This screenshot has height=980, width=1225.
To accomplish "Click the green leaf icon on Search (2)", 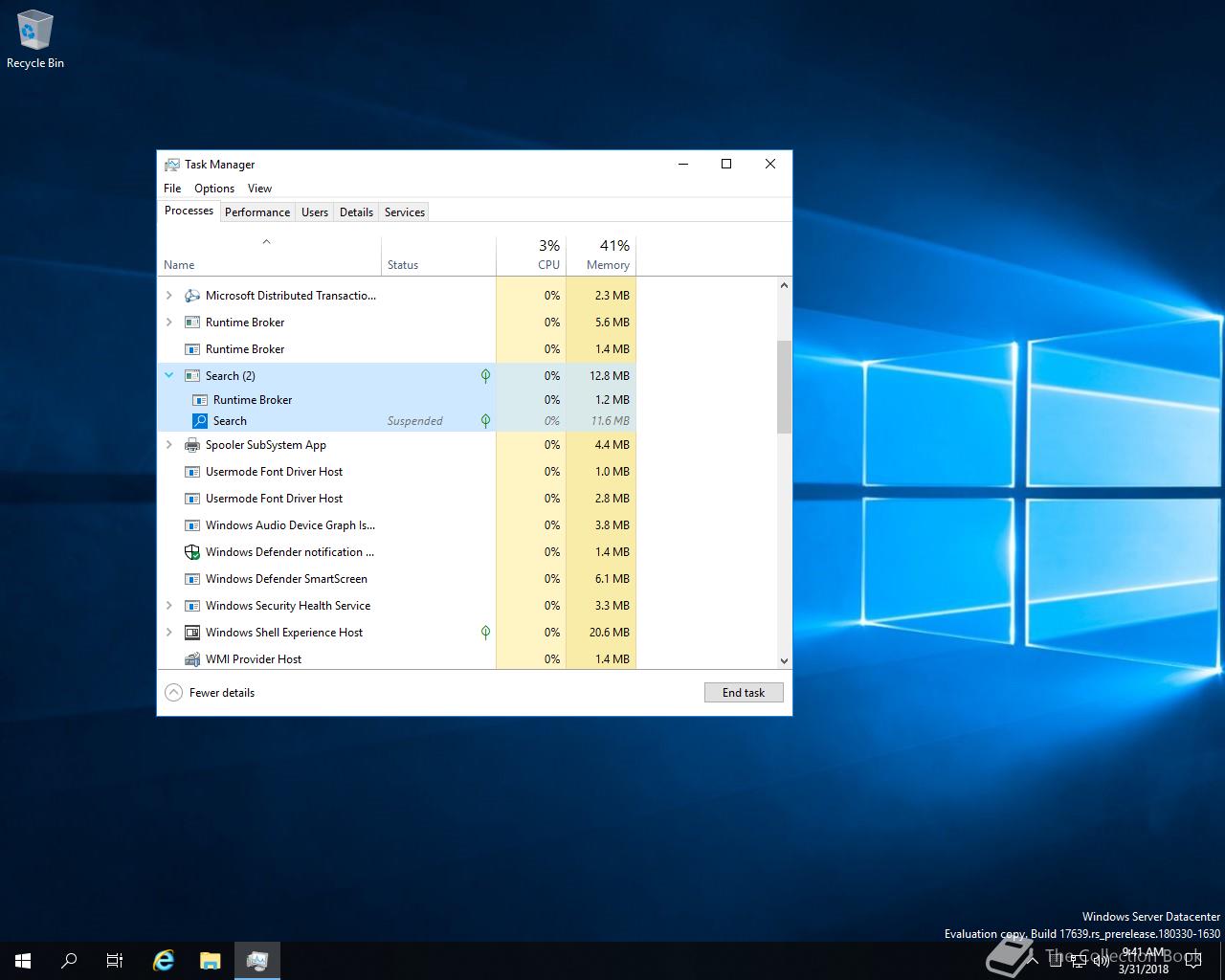I will [x=485, y=376].
